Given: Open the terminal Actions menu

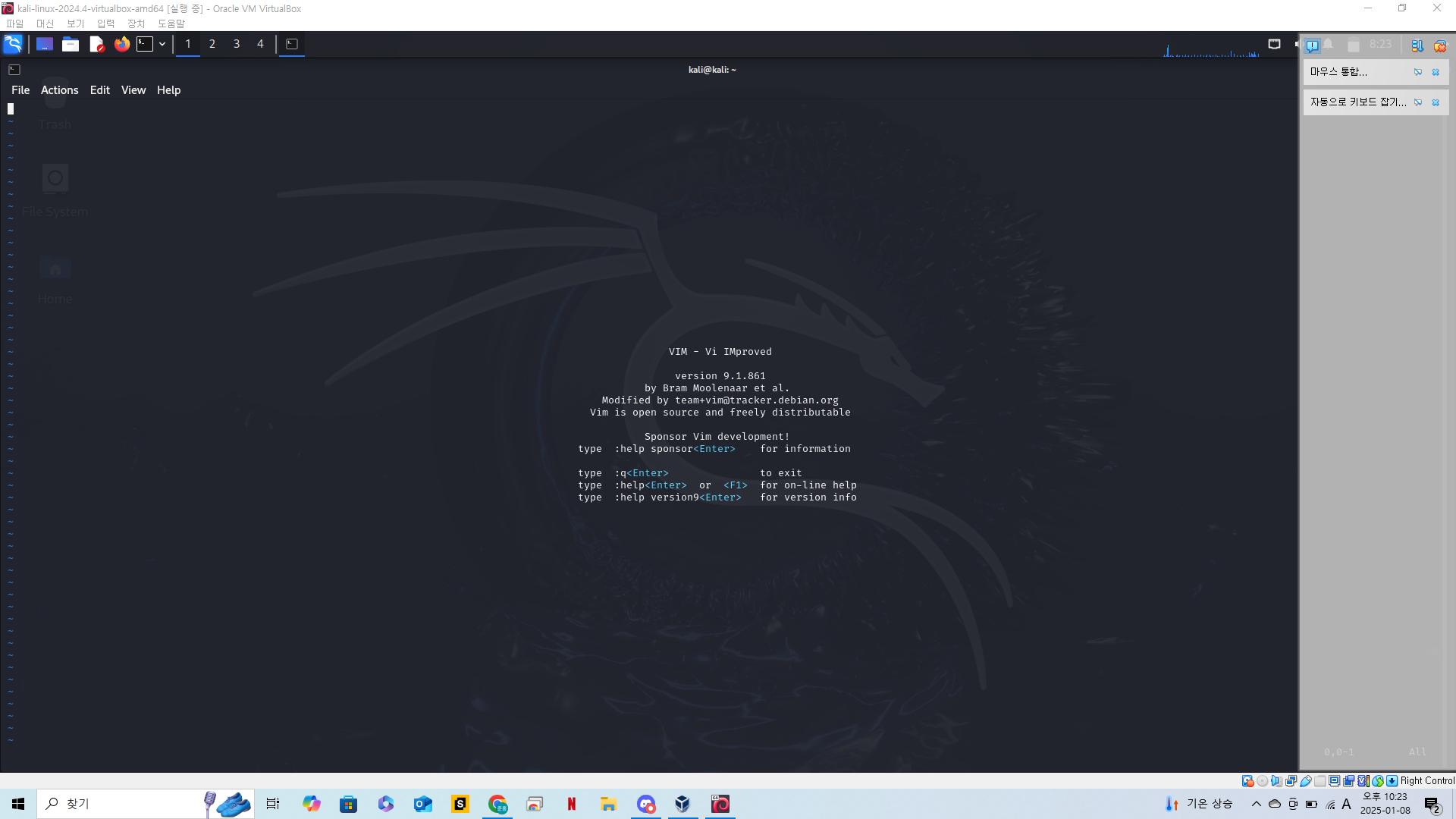Looking at the screenshot, I should [59, 90].
